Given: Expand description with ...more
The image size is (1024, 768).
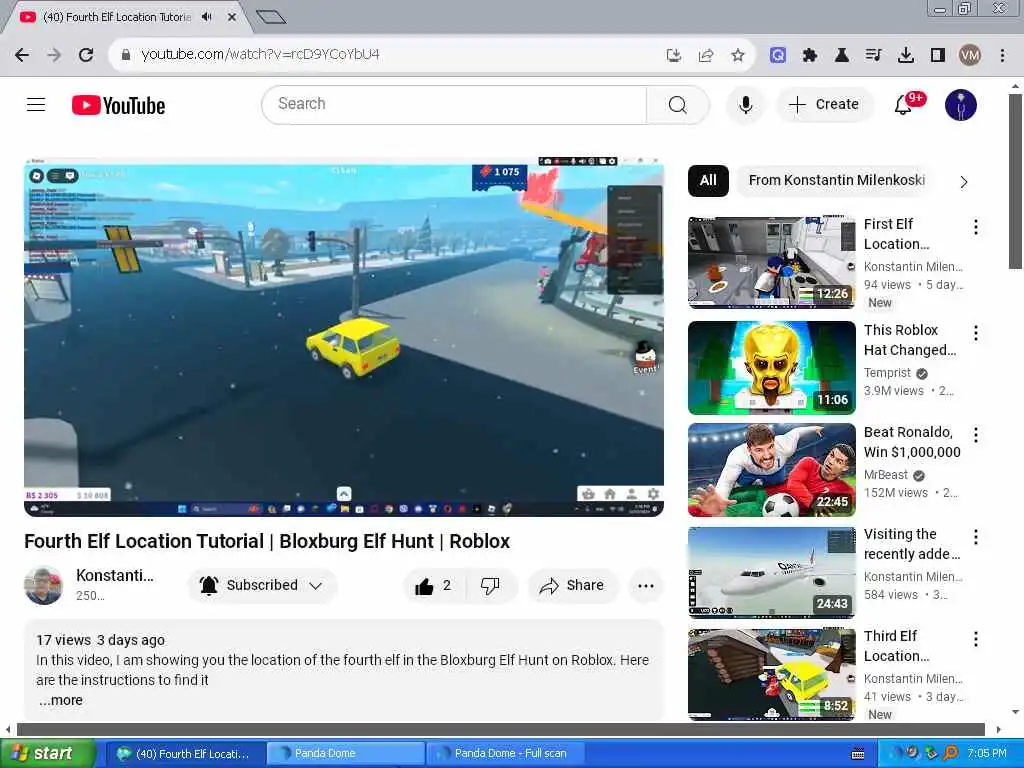Looking at the screenshot, I should pos(61,701).
